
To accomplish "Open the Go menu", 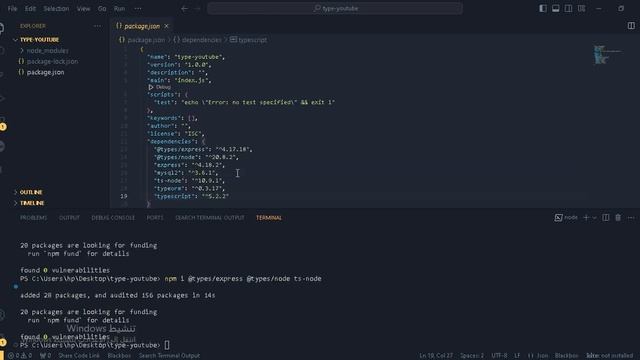I will pyautogui.click(x=102, y=9).
